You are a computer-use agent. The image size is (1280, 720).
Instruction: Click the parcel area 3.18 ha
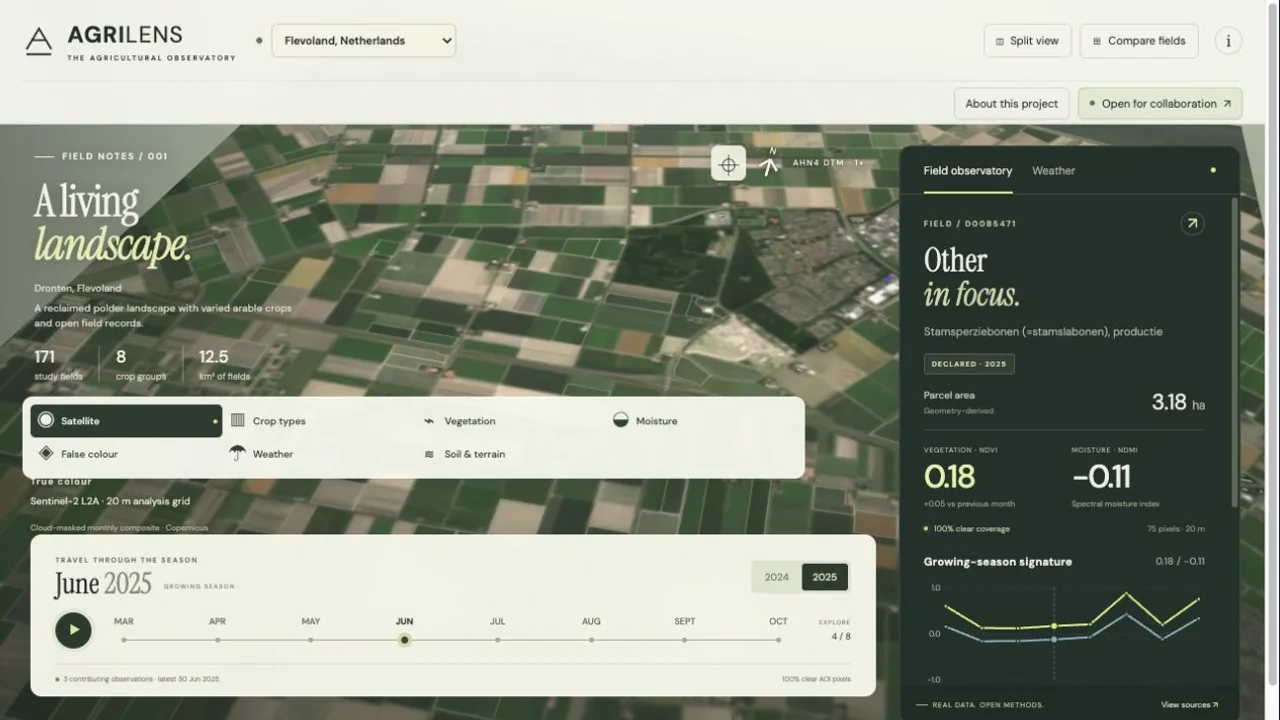click(x=1178, y=402)
